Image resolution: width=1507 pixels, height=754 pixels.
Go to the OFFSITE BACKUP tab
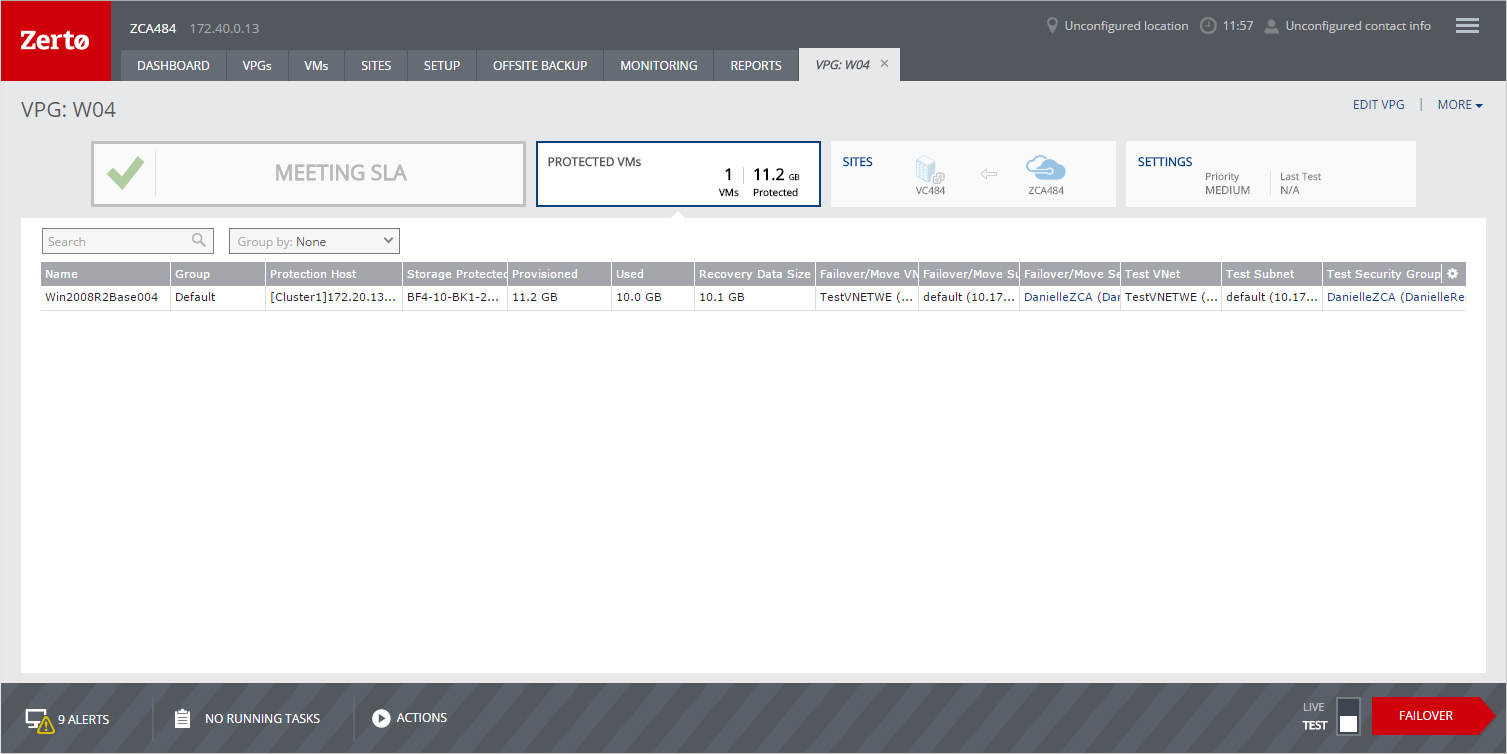[540, 65]
